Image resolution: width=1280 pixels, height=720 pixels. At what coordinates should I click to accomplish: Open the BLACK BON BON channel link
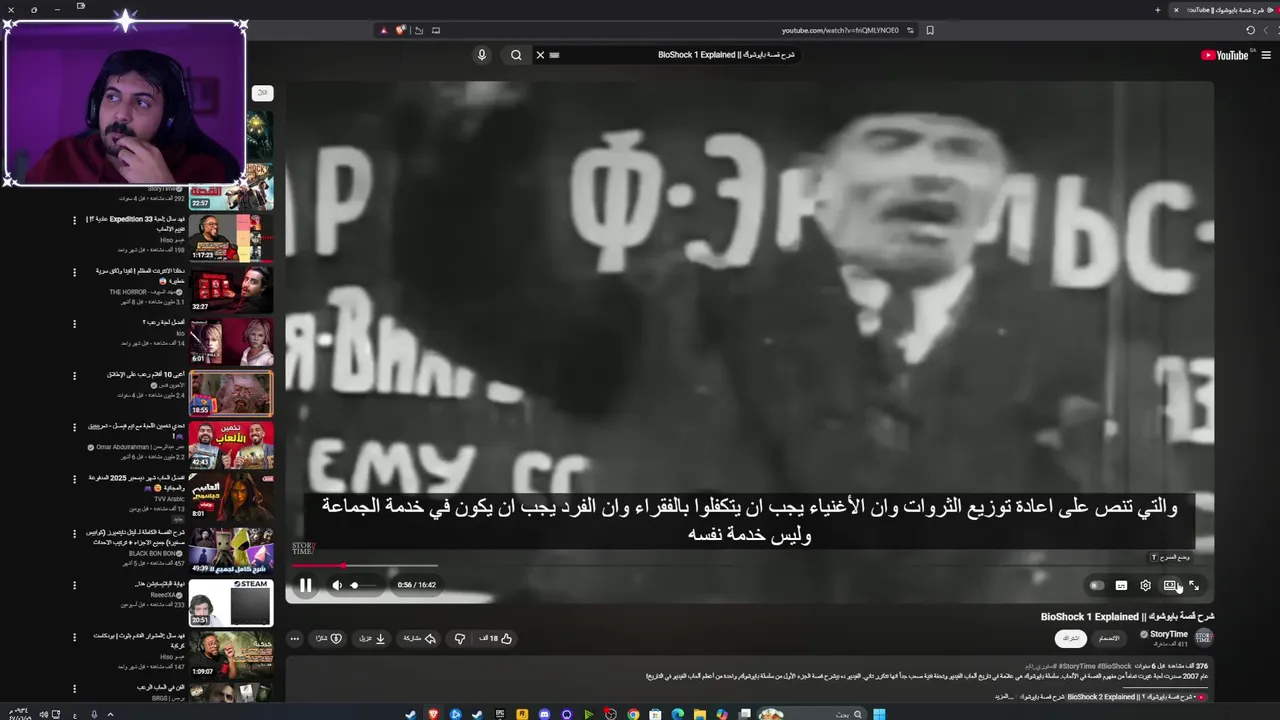point(152,553)
